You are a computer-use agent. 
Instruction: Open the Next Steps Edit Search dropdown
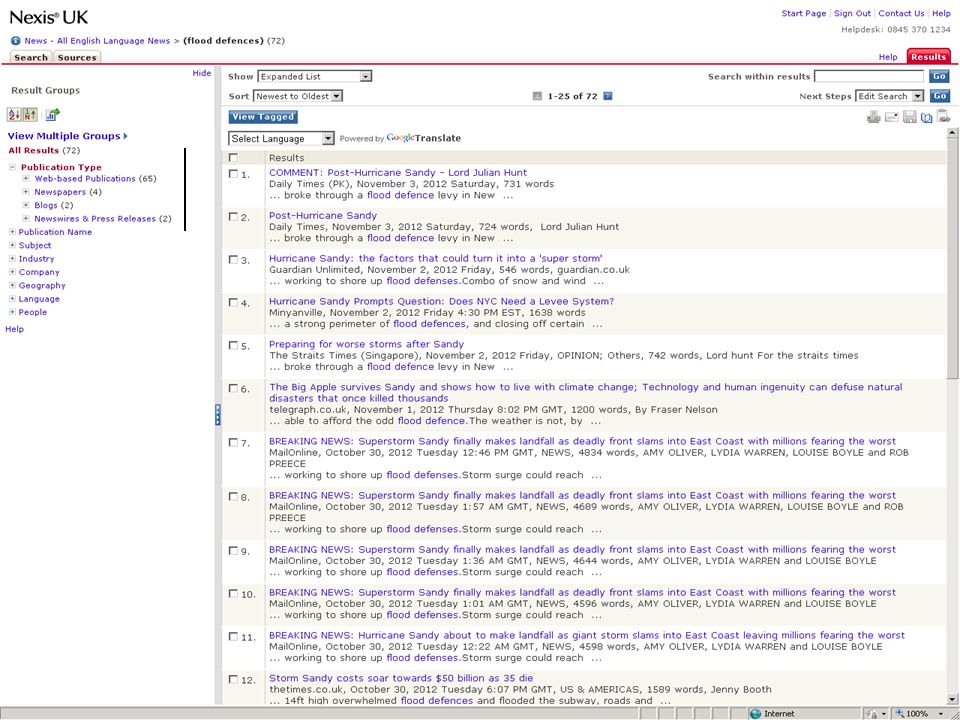pyautogui.click(x=890, y=96)
